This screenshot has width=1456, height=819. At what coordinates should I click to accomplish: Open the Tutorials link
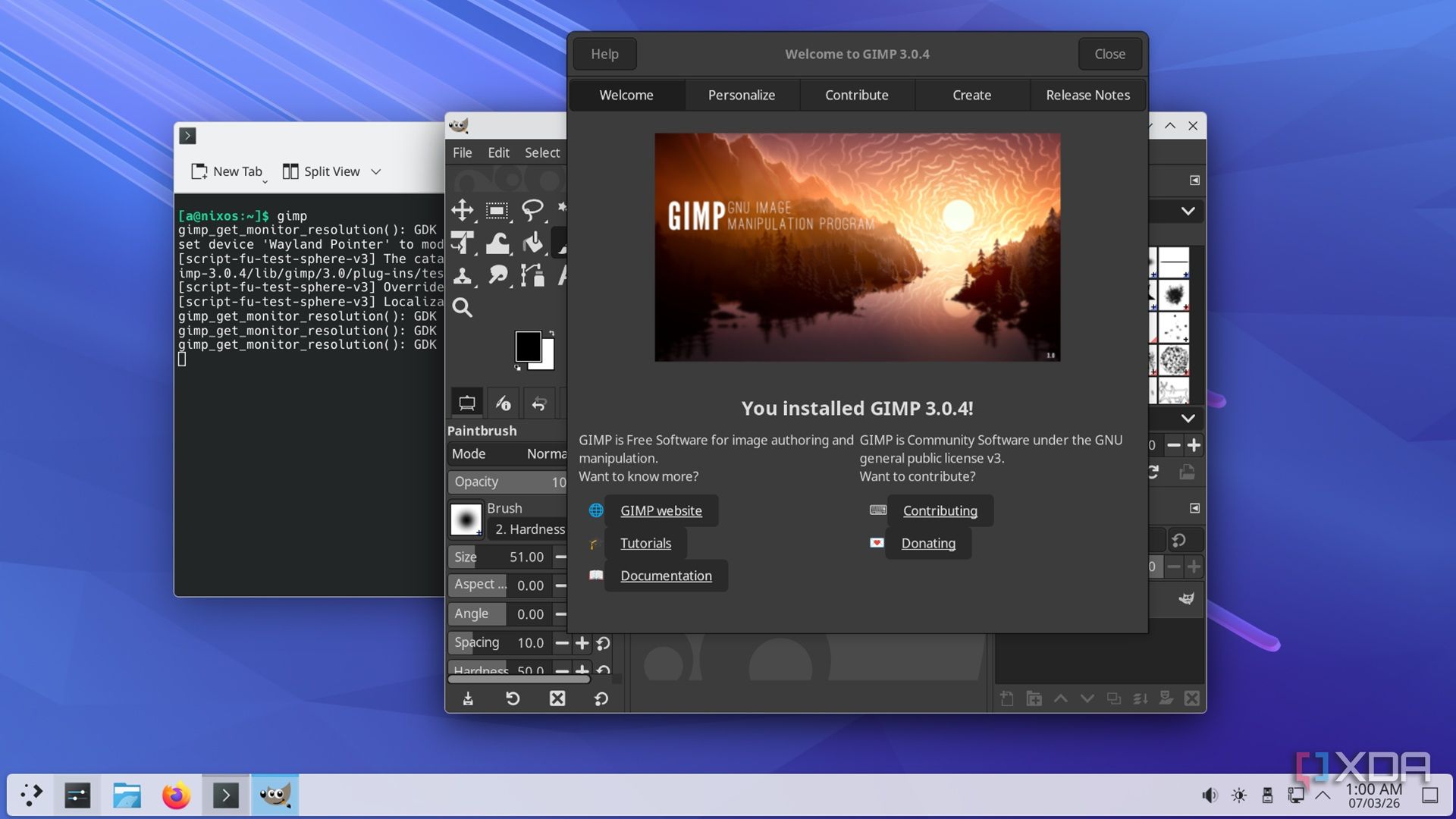645,543
